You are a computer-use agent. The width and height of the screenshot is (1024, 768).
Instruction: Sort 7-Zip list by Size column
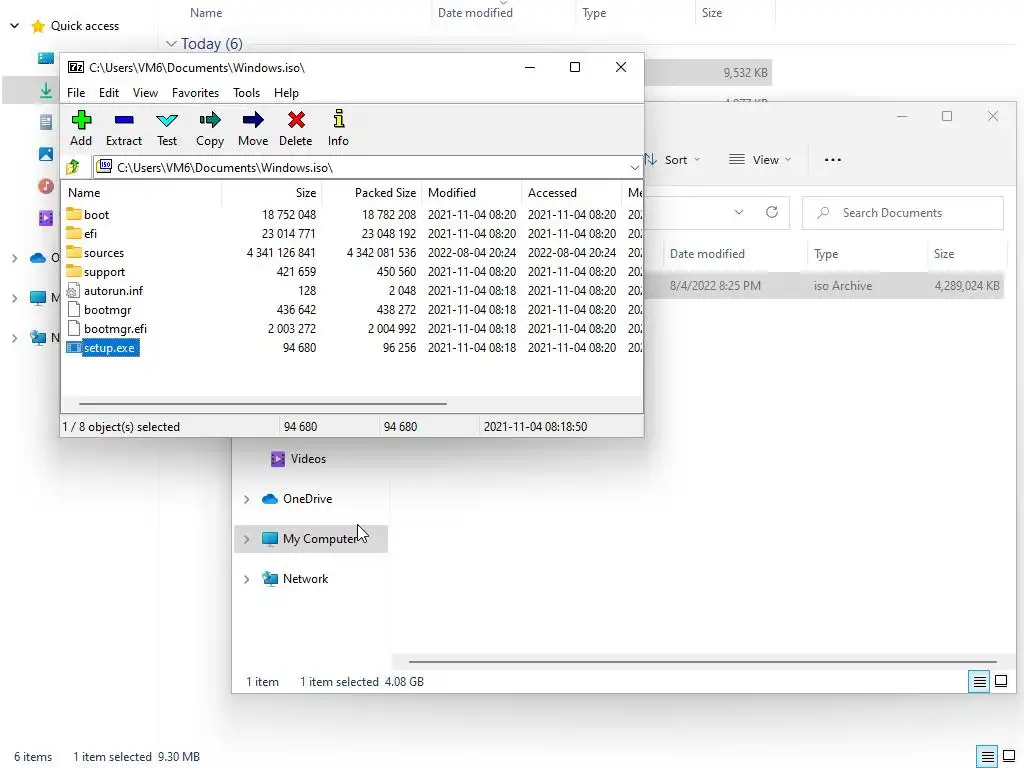click(272, 193)
